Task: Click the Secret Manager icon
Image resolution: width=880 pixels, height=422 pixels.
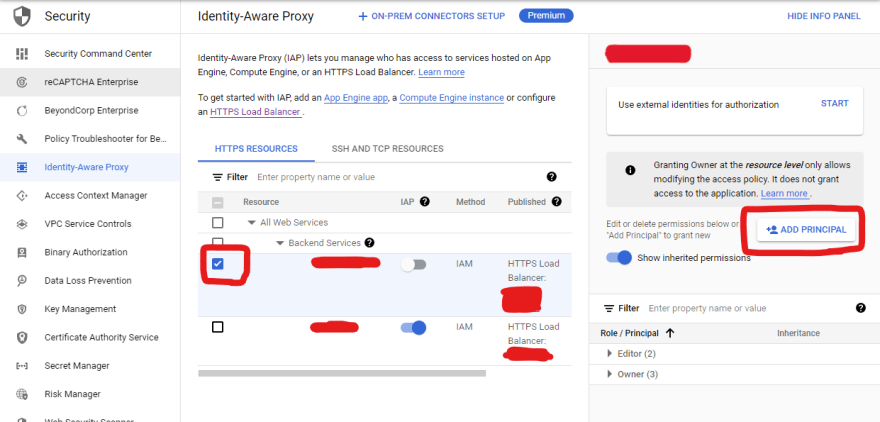Action: tap(22, 366)
